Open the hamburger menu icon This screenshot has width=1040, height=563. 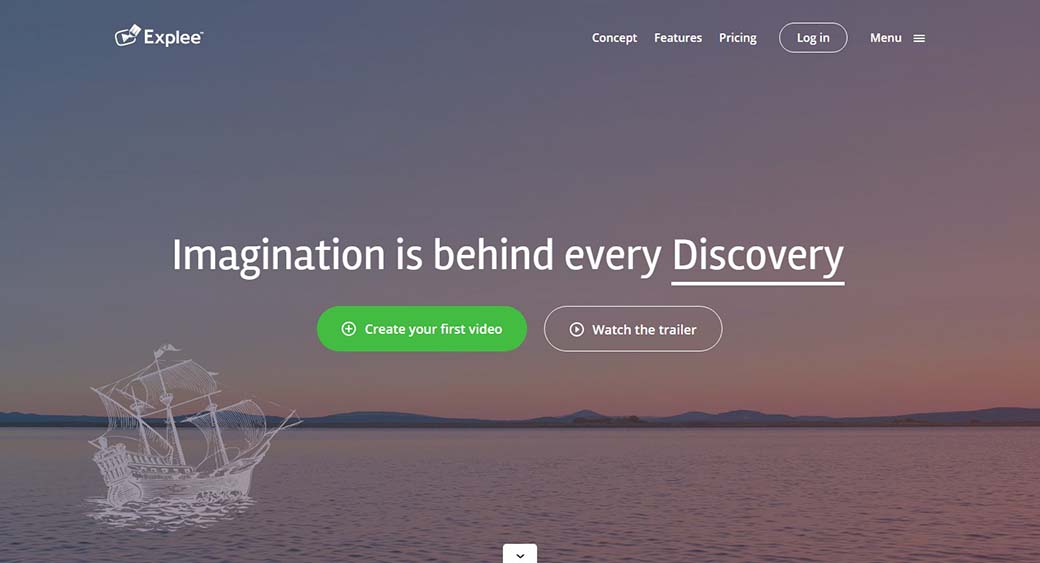point(919,38)
